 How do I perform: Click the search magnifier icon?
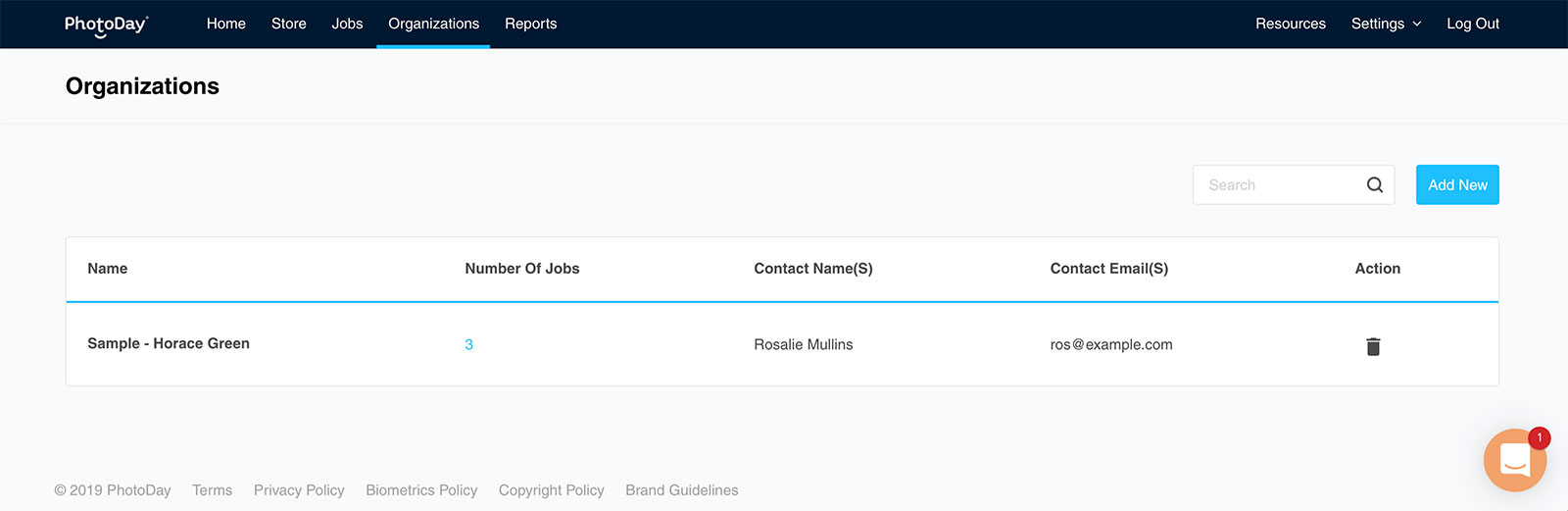tap(1375, 185)
